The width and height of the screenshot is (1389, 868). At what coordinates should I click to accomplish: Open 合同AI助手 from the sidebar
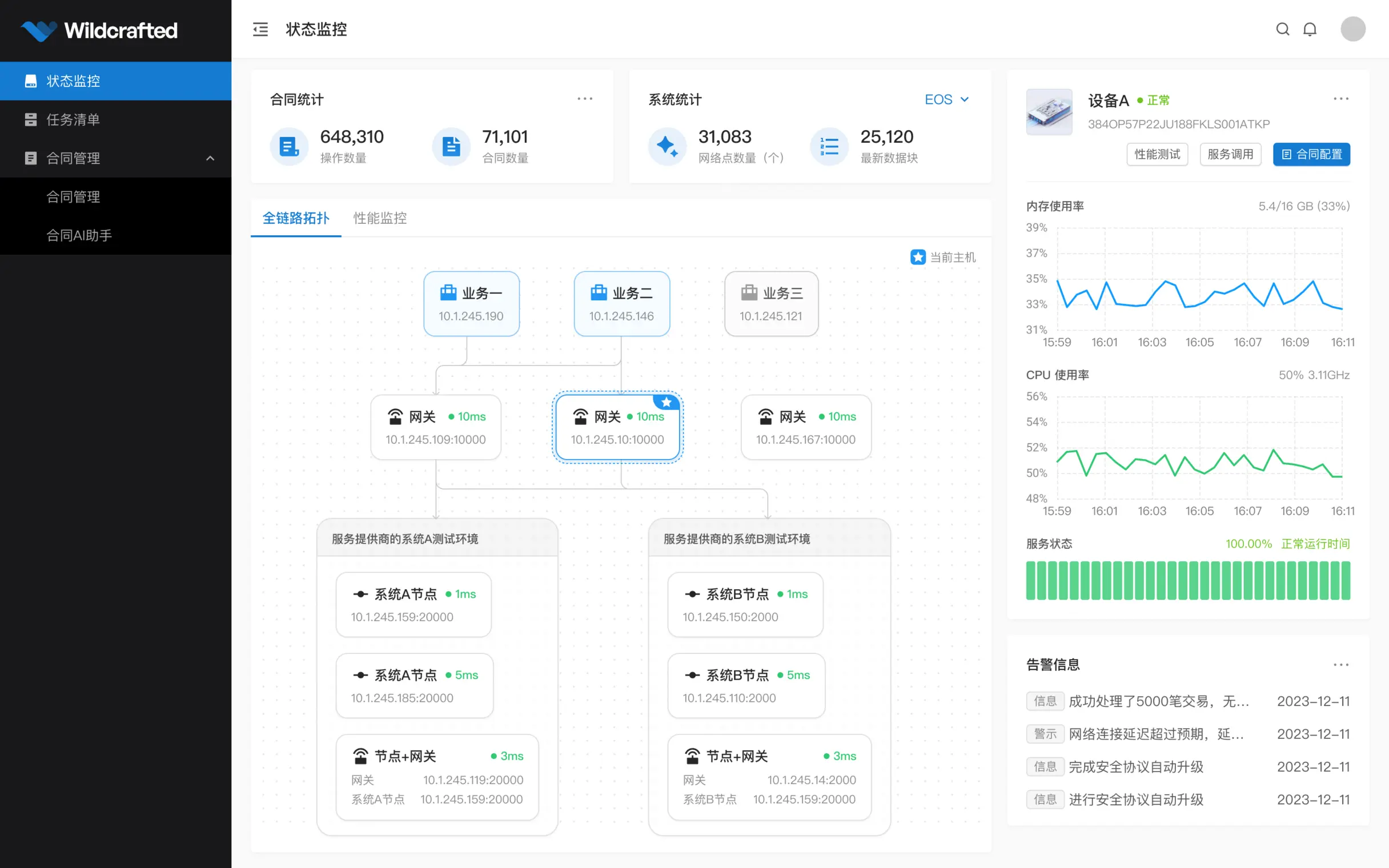[80, 235]
